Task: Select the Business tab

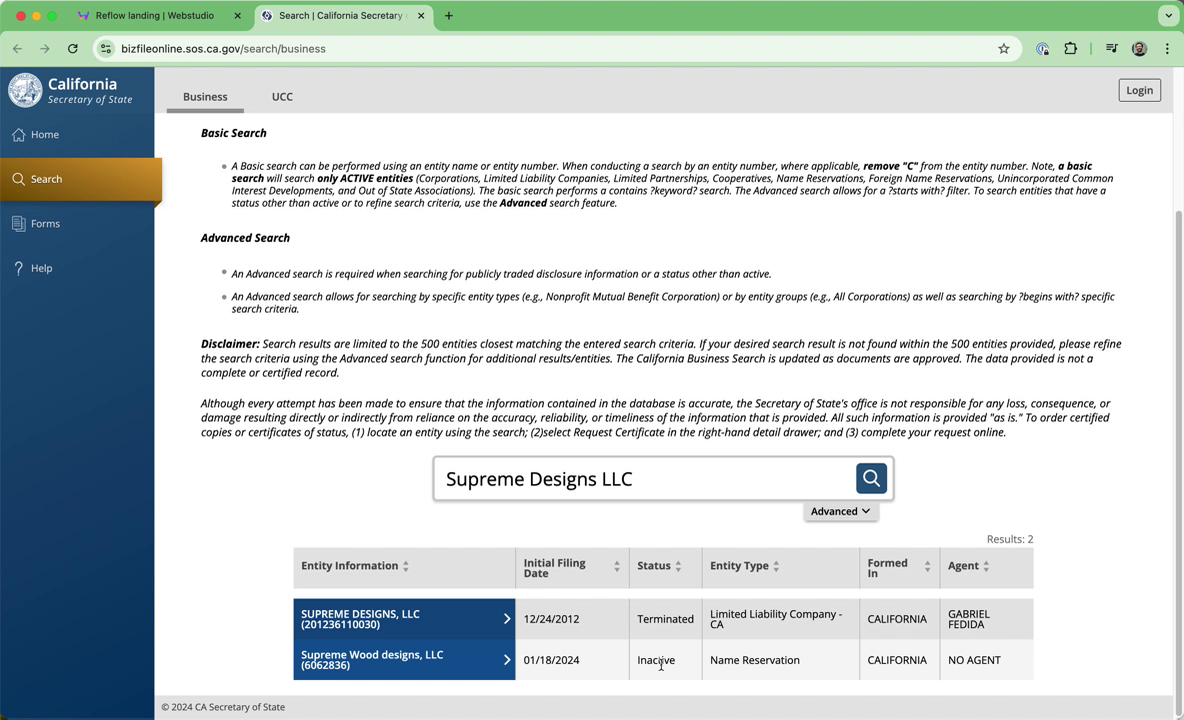Action: [205, 97]
